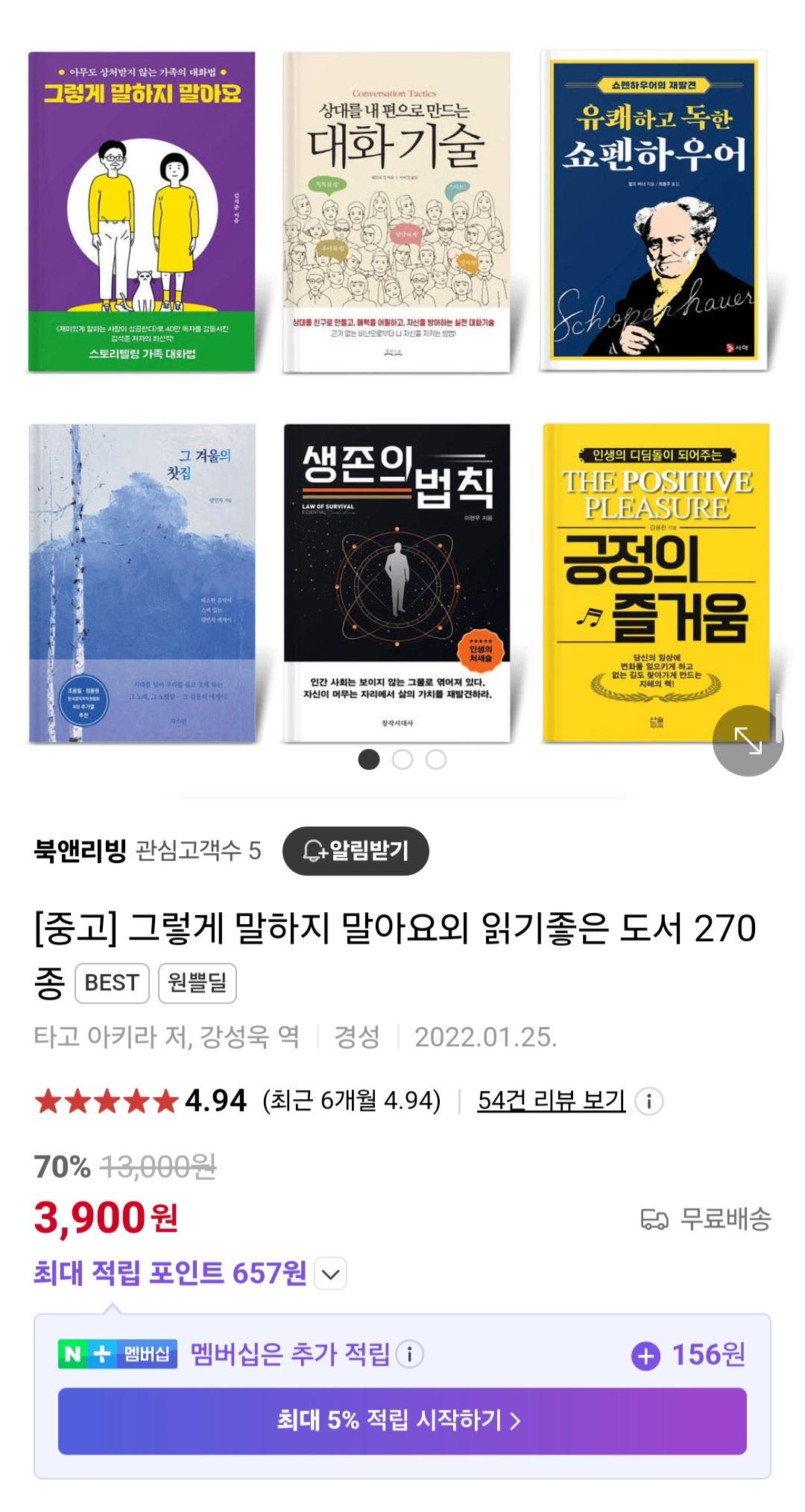Expand the 최대 적립 포인트 dropdown chevron
805x1512 pixels.
pos(331,1274)
